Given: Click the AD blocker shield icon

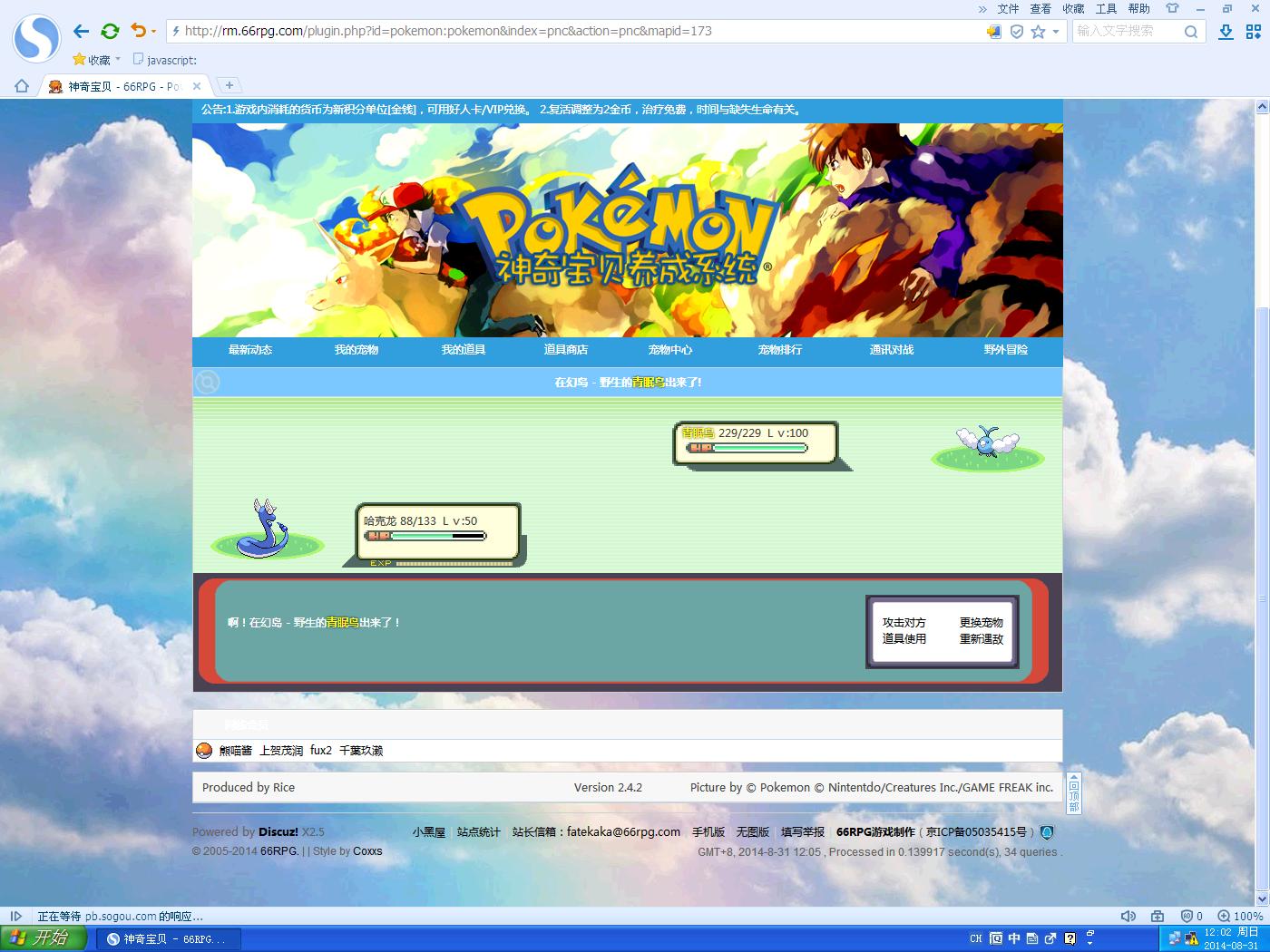Looking at the screenshot, I should click(1187, 916).
